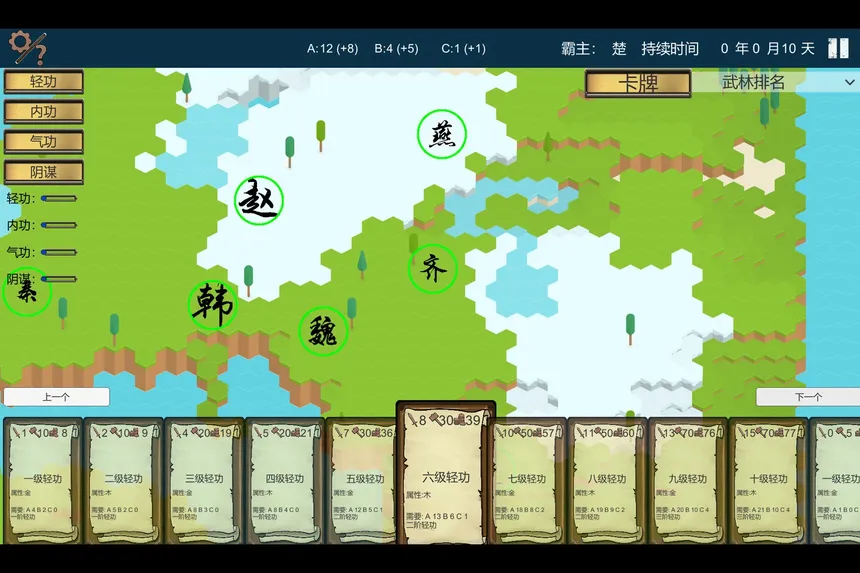Pick the 三级轻功 card
This screenshot has height=573, width=860.
pos(204,481)
